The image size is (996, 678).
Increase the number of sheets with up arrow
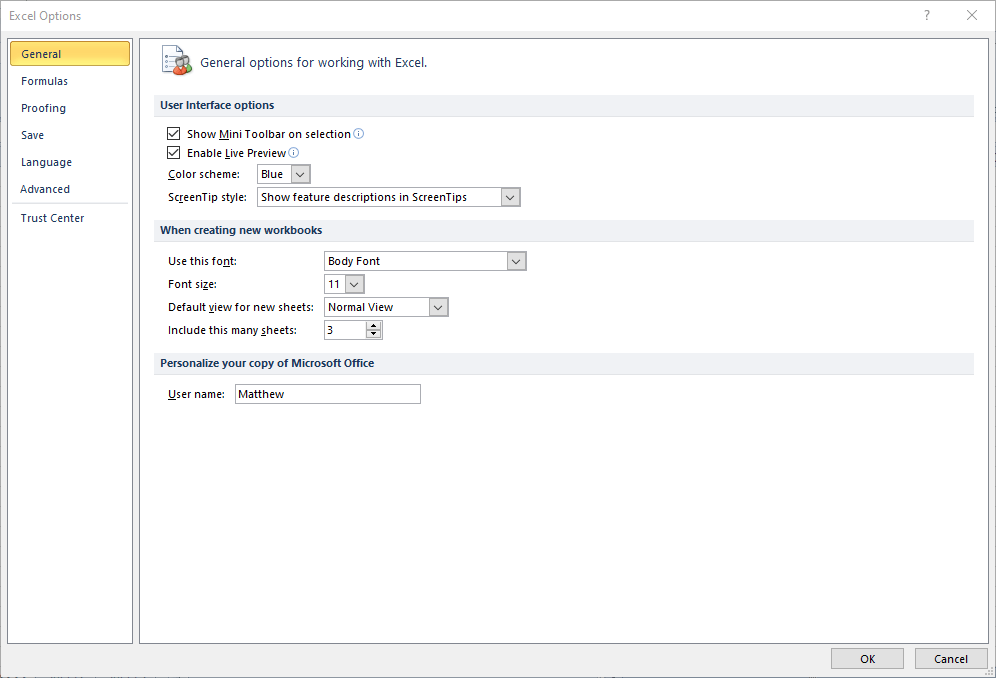point(374,325)
